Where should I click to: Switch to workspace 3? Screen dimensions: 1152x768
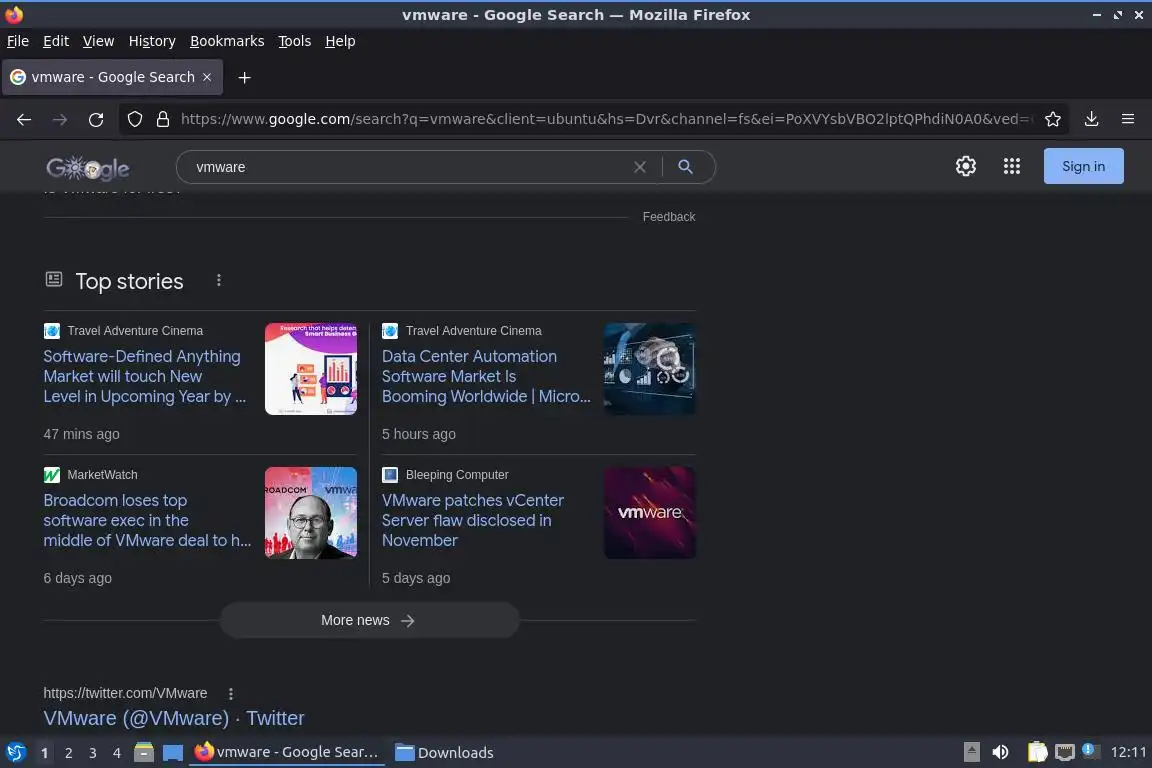coord(93,753)
